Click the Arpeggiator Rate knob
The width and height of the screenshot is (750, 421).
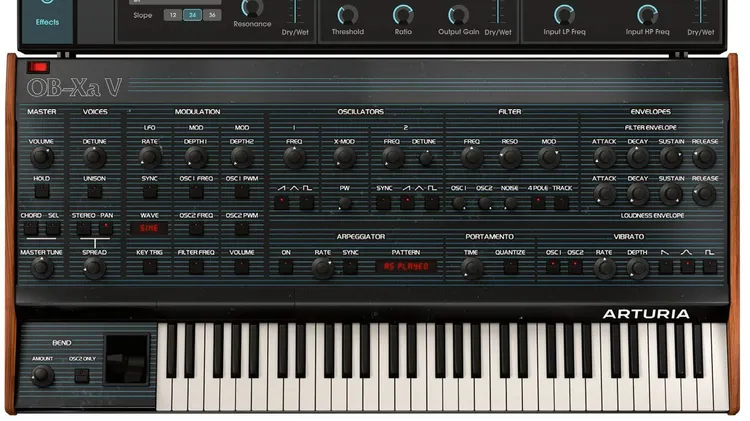pos(323,268)
